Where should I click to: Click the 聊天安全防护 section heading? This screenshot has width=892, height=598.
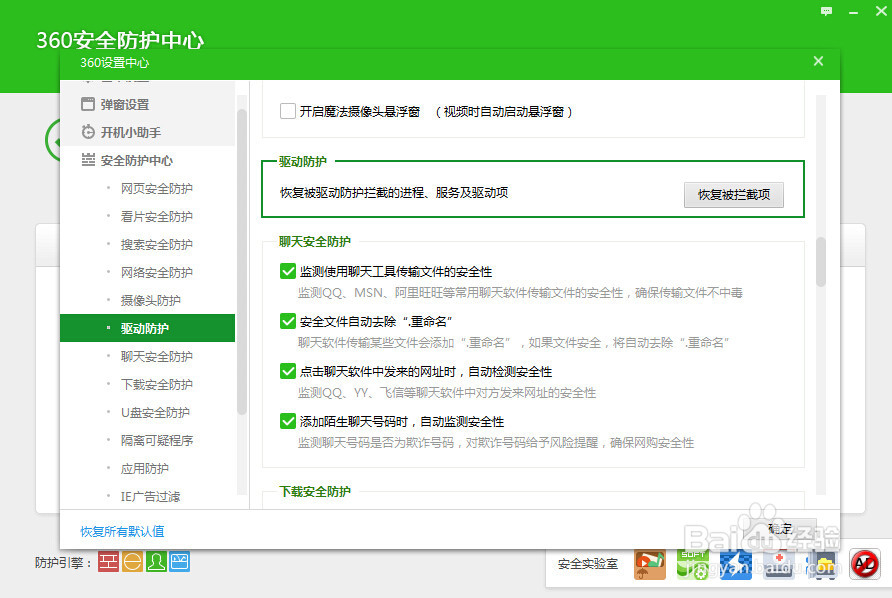click(x=315, y=241)
